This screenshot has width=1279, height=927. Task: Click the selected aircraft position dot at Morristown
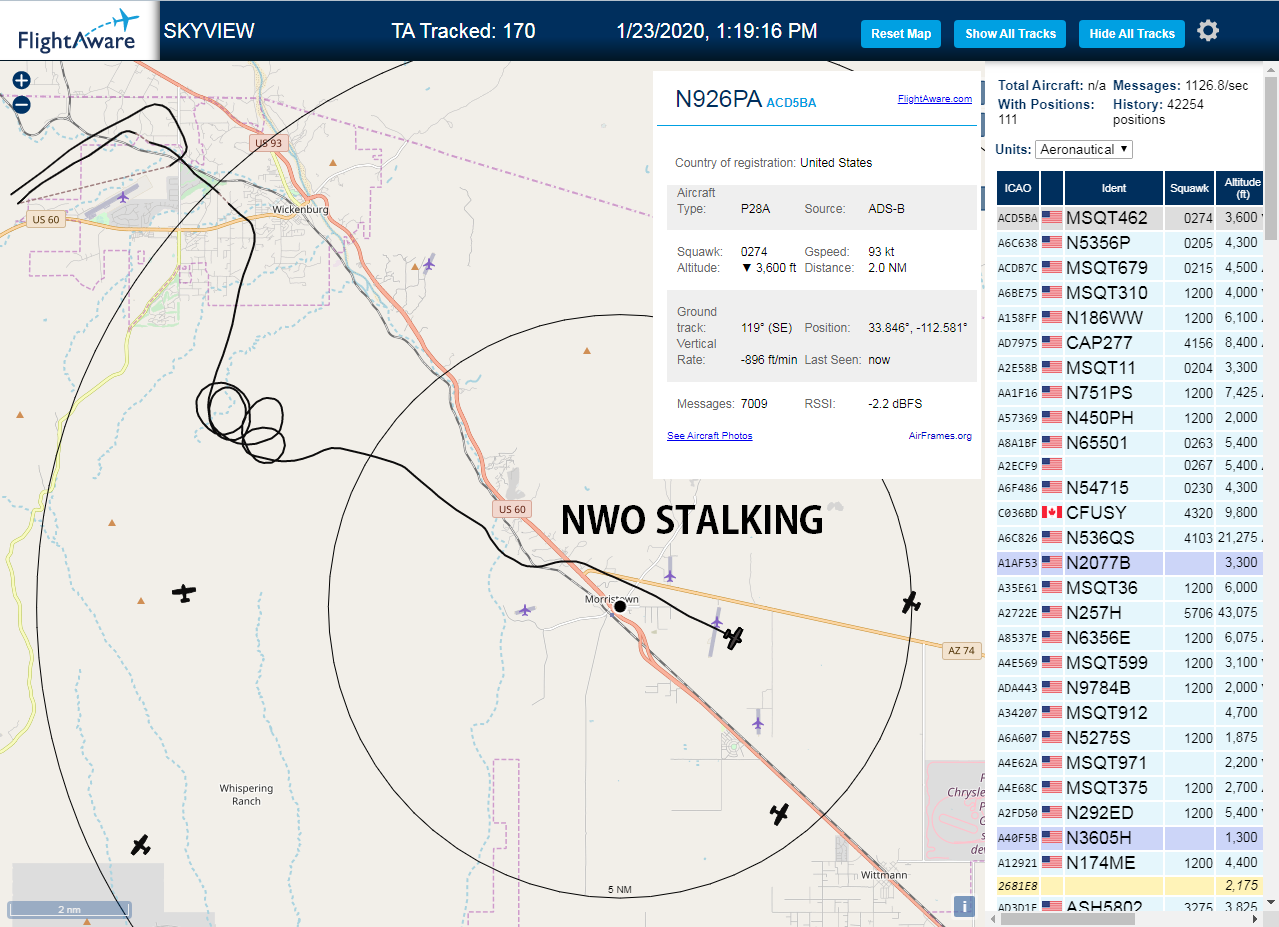[x=620, y=606]
